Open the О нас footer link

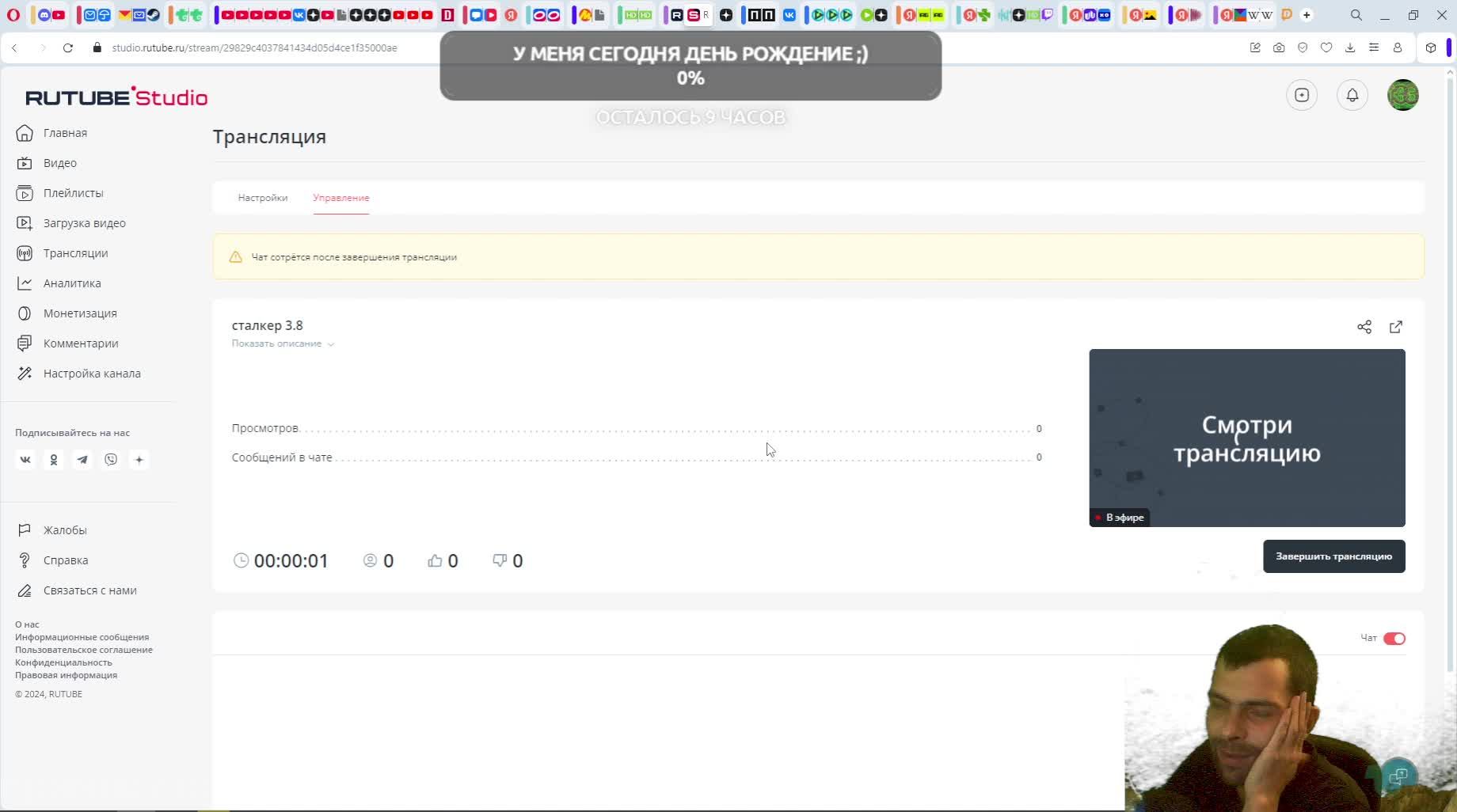(x=27, y=624)
